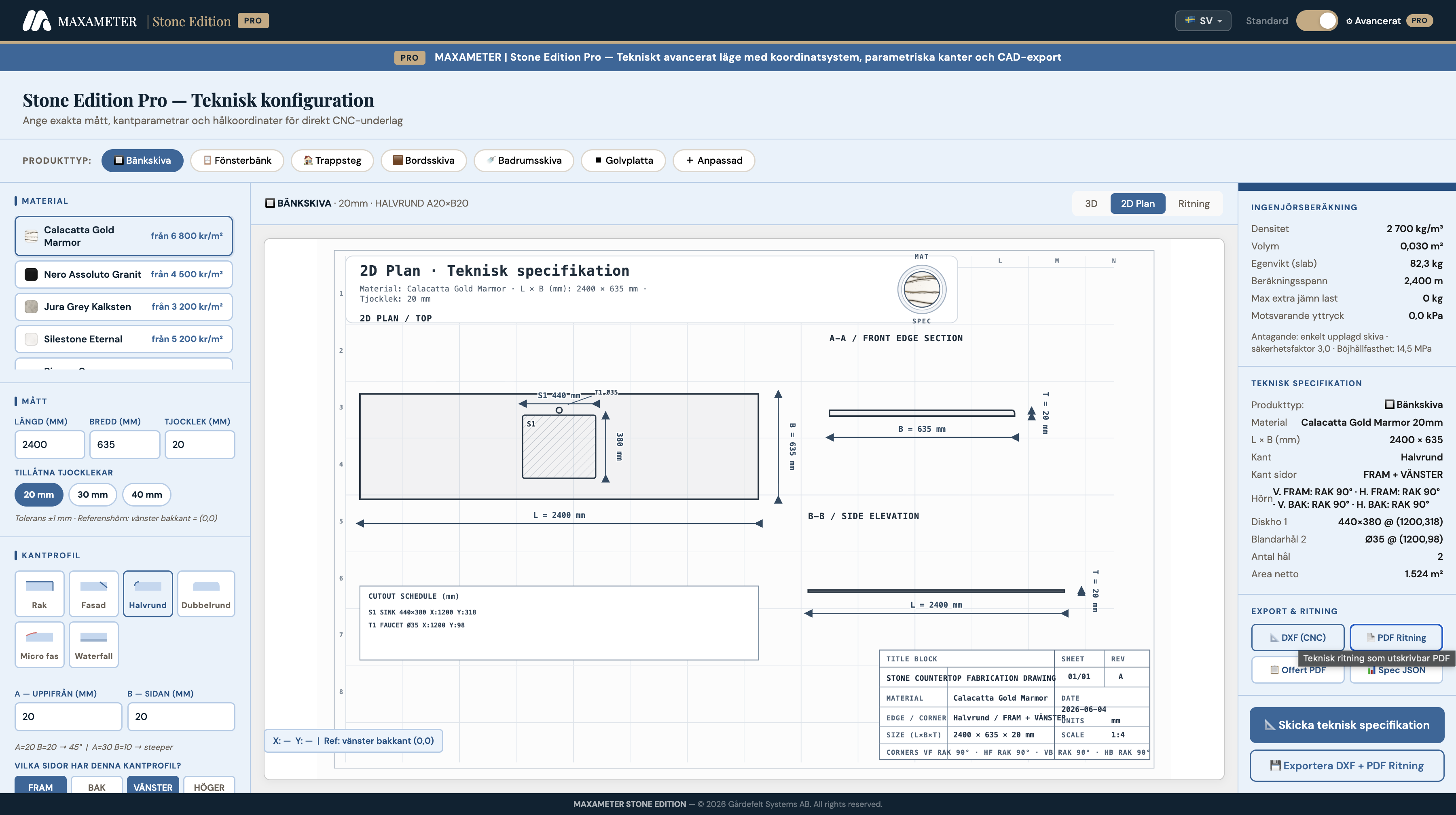Click the Calacatta Gold marble swatch

click(x=31, y=236)
